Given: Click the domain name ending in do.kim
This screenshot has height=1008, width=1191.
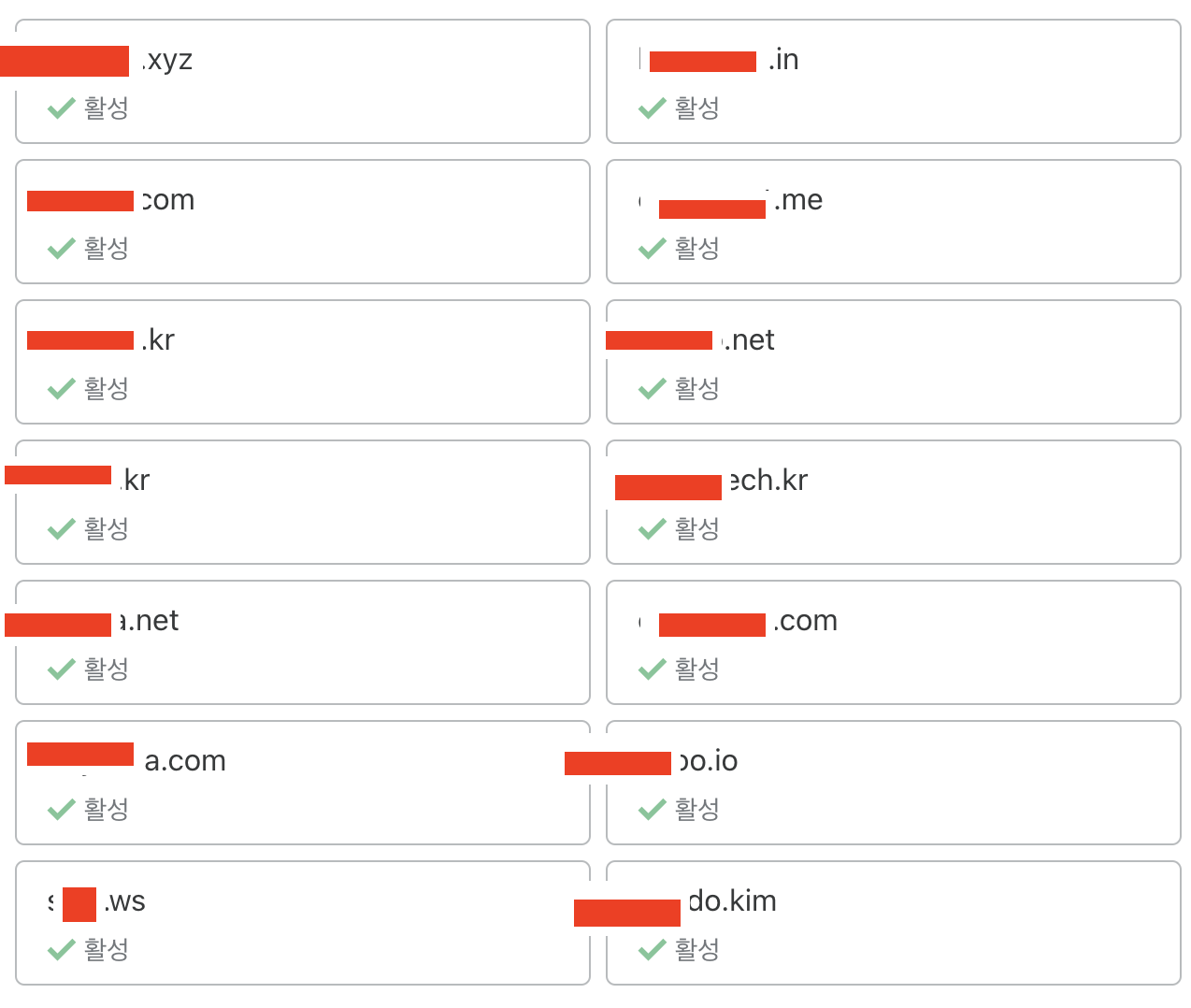Looking at the screenshot, I should point(732,901).
